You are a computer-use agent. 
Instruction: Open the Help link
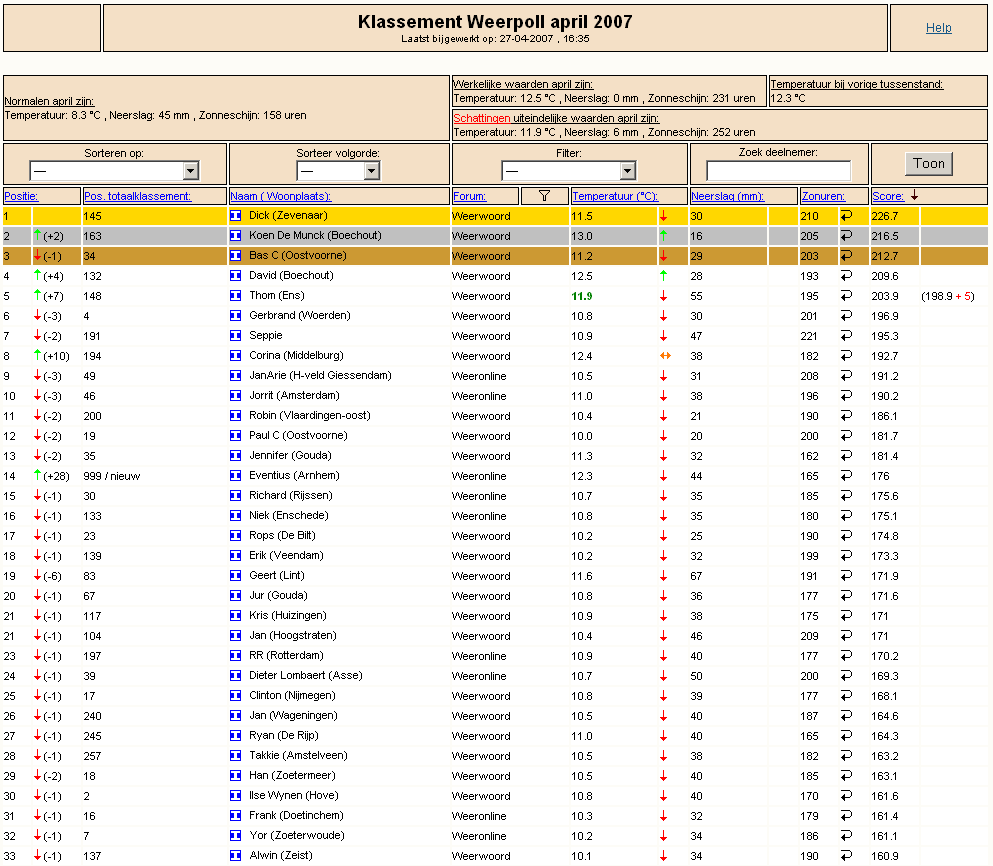939,27
